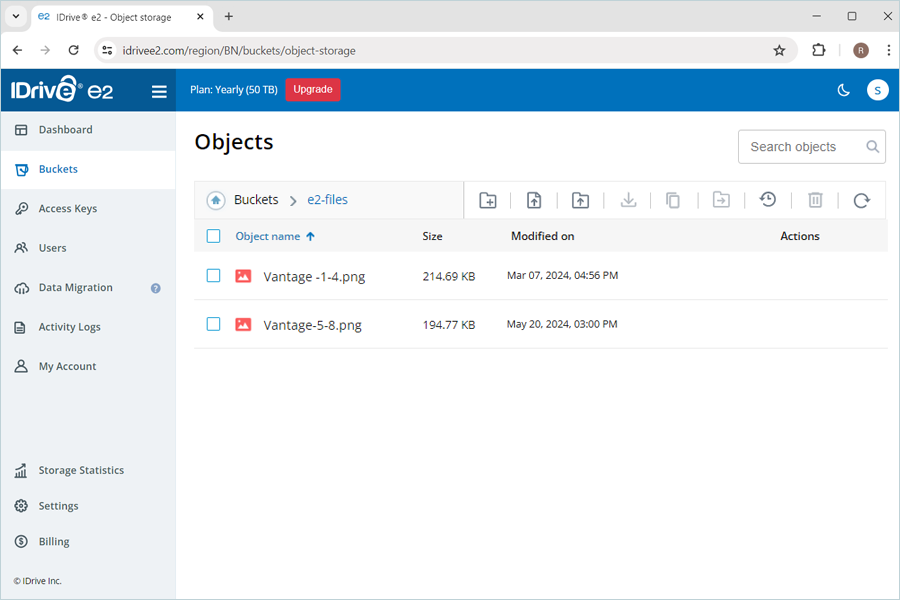Screen dimensions: 900x600
Task: Click the copy objects icon
Action: pos(673,200)
